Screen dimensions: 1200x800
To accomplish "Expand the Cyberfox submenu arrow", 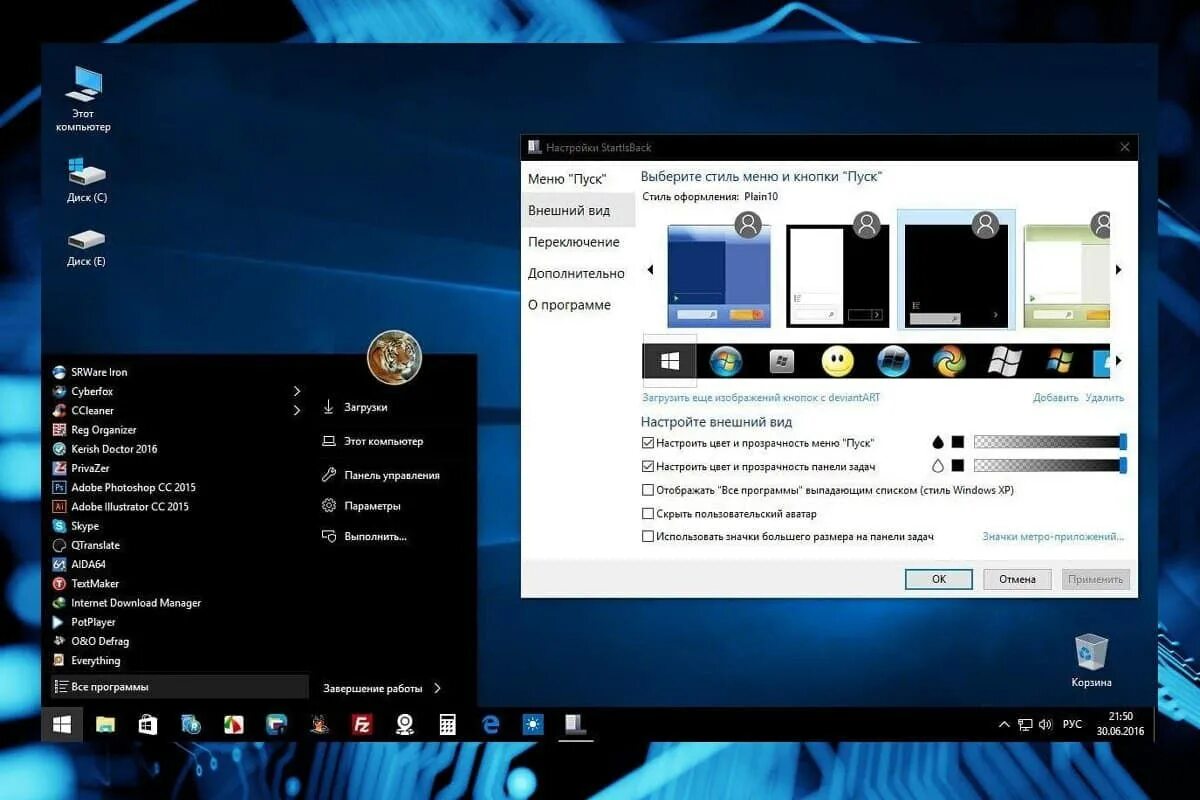I will pos(297,391).
